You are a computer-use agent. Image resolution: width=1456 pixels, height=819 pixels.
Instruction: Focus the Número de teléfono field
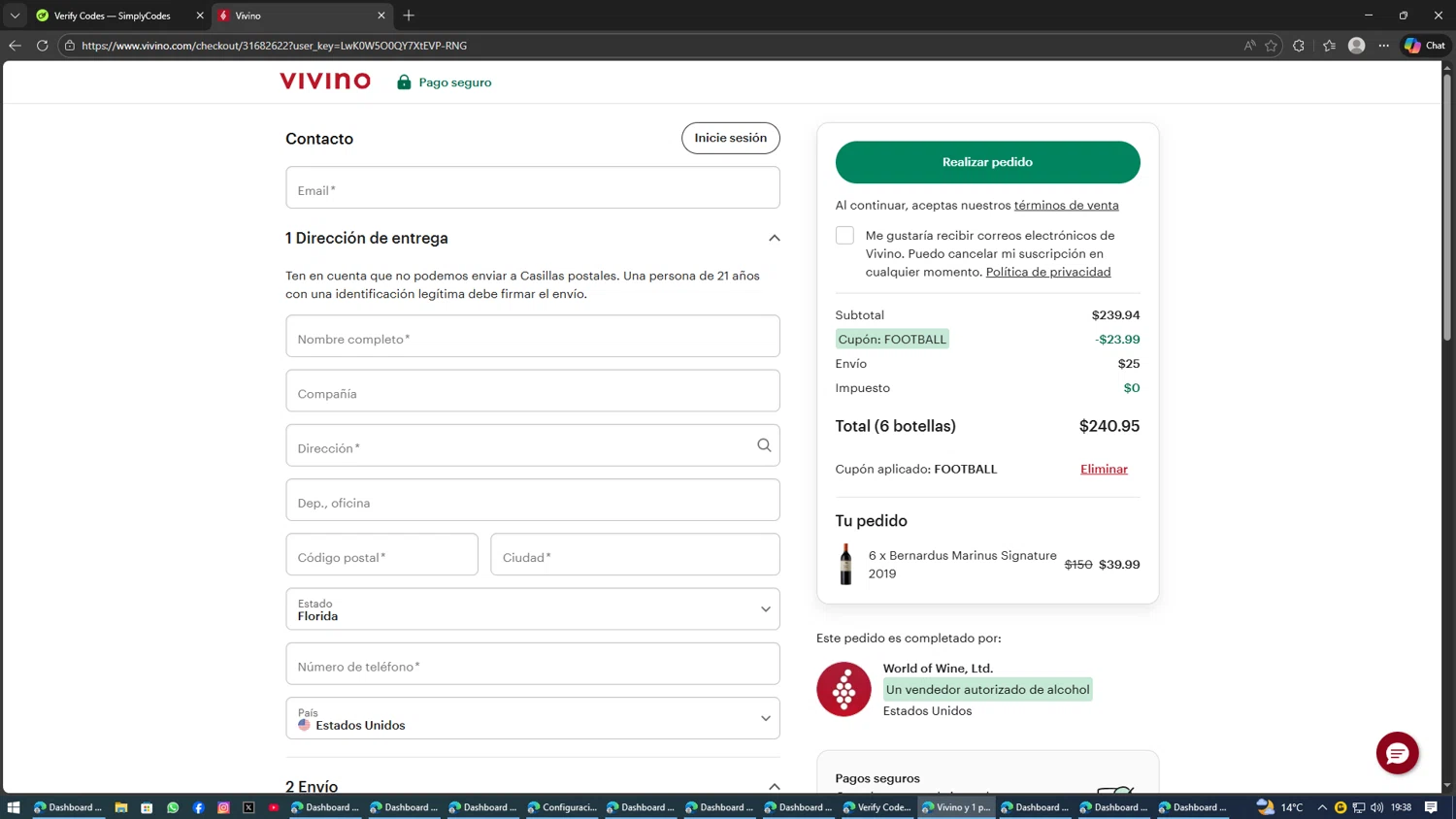click(x=533, y=664)
